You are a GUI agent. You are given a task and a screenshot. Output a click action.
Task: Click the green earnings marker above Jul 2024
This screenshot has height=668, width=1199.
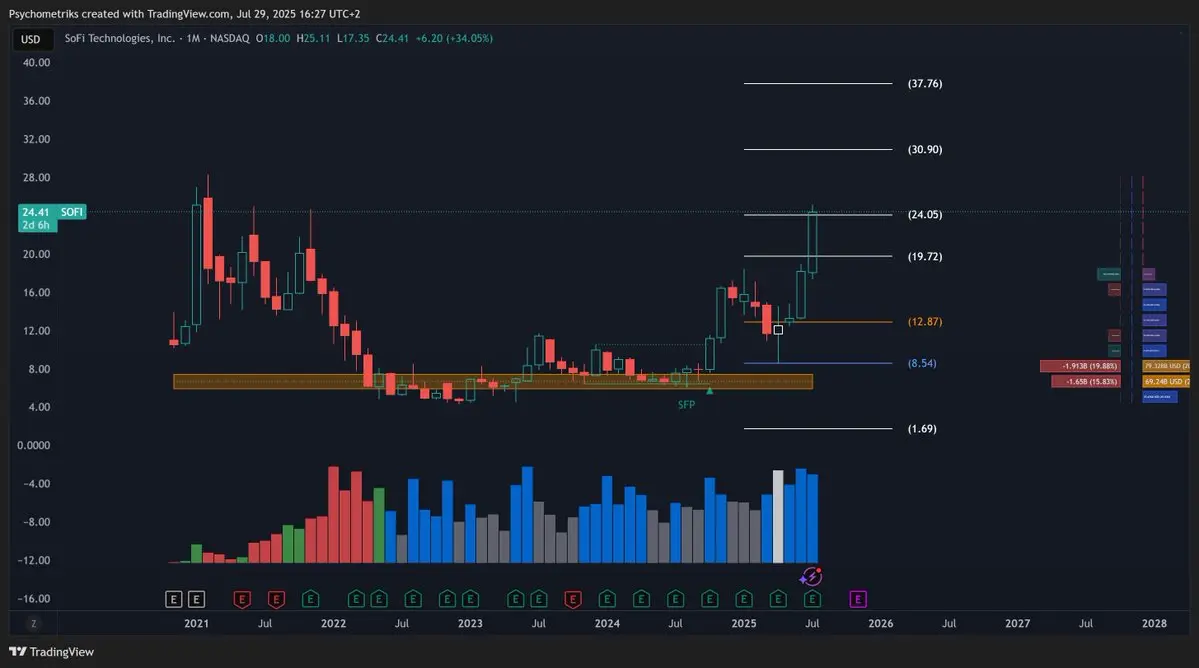[x=675, y=599]
